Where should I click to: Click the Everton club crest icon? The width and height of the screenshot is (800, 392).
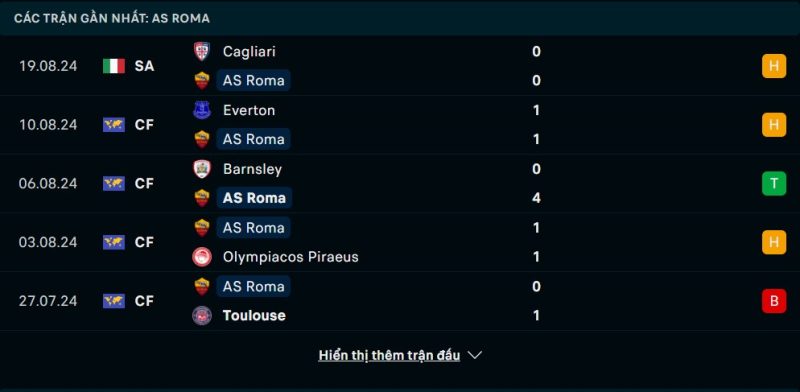202,110
